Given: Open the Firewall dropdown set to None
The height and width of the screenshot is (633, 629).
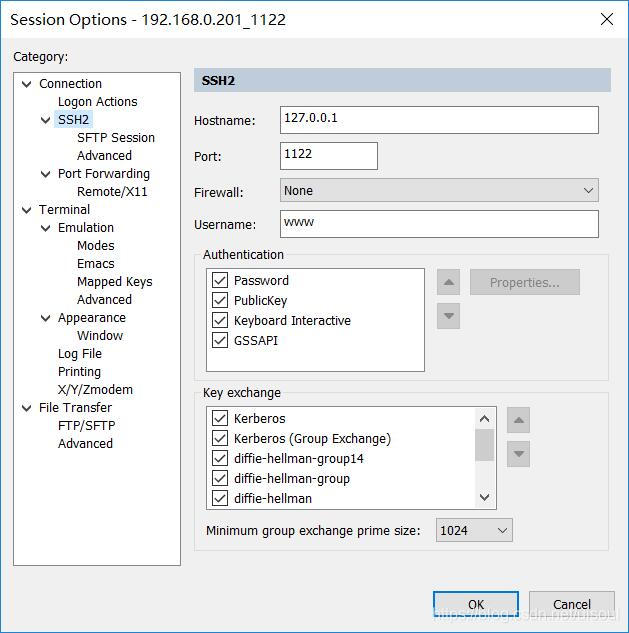Looking at the screenshot, I should (439, 190).
